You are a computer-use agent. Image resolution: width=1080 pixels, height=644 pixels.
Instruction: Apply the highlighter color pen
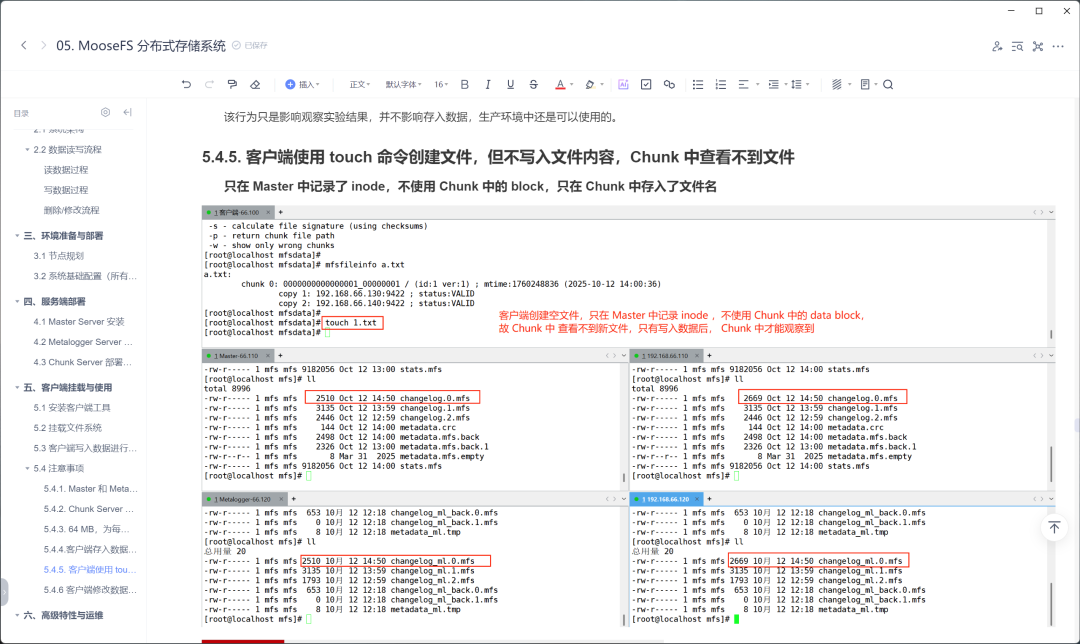[590, 84]
